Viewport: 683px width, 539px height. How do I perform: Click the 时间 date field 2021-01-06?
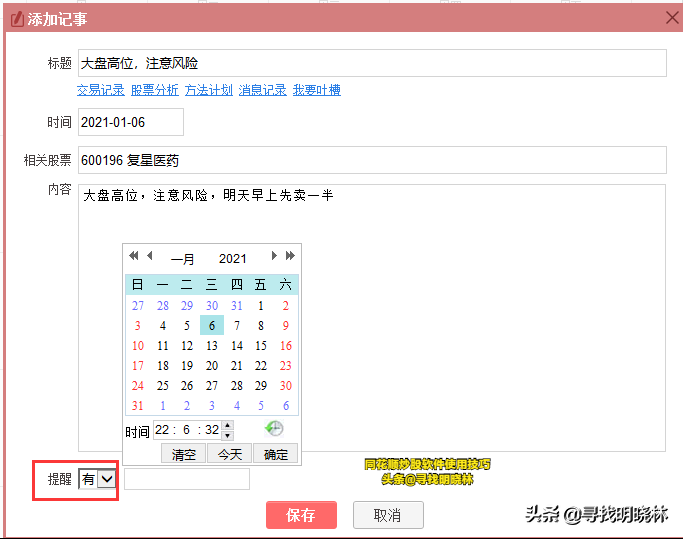click(131, 122)
